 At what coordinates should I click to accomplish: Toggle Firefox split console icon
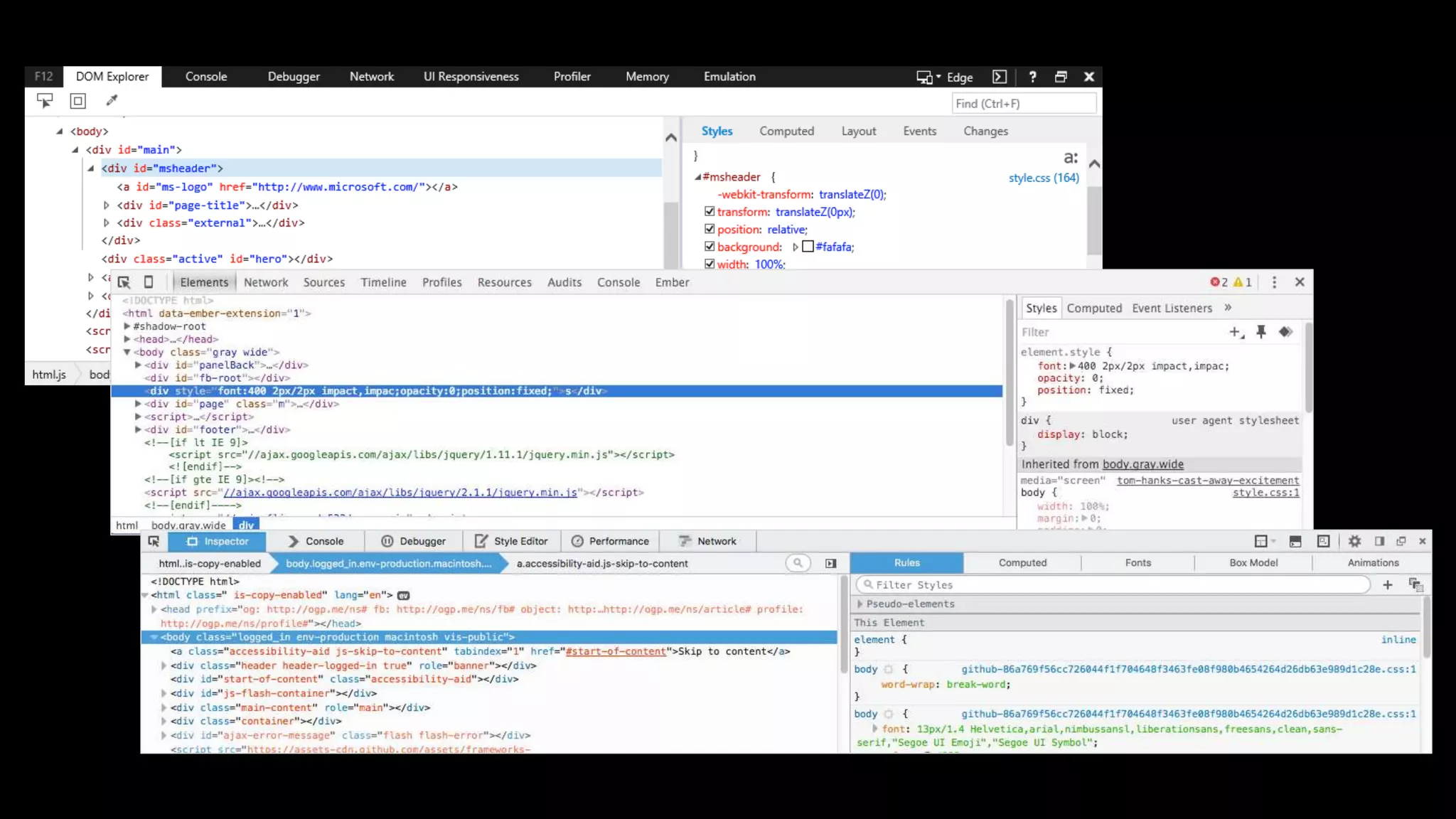click(x=1295, y=542)
